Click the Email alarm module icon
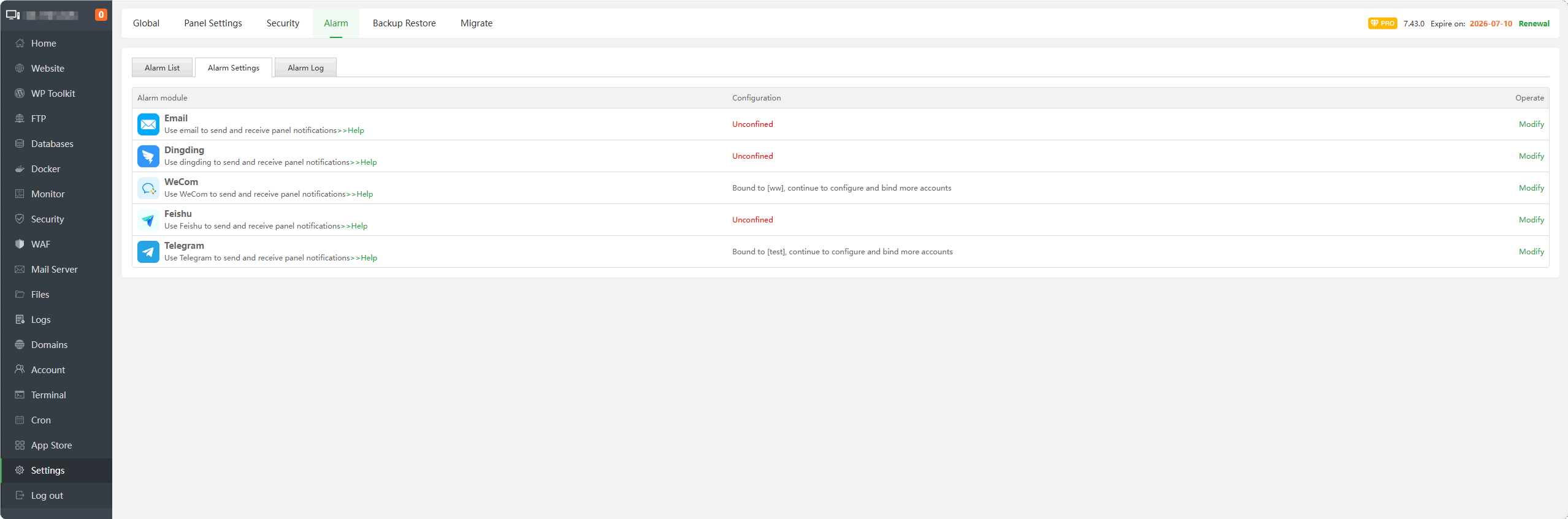 coord(148,124)
